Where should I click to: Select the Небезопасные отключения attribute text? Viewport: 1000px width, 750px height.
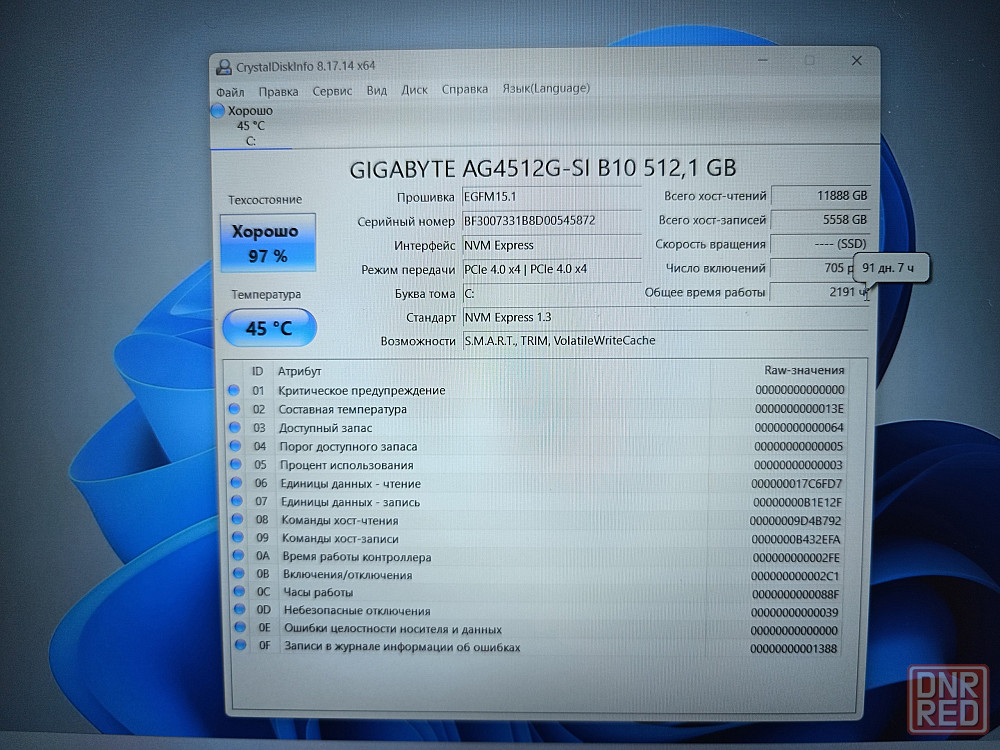[x=357, y=610]
